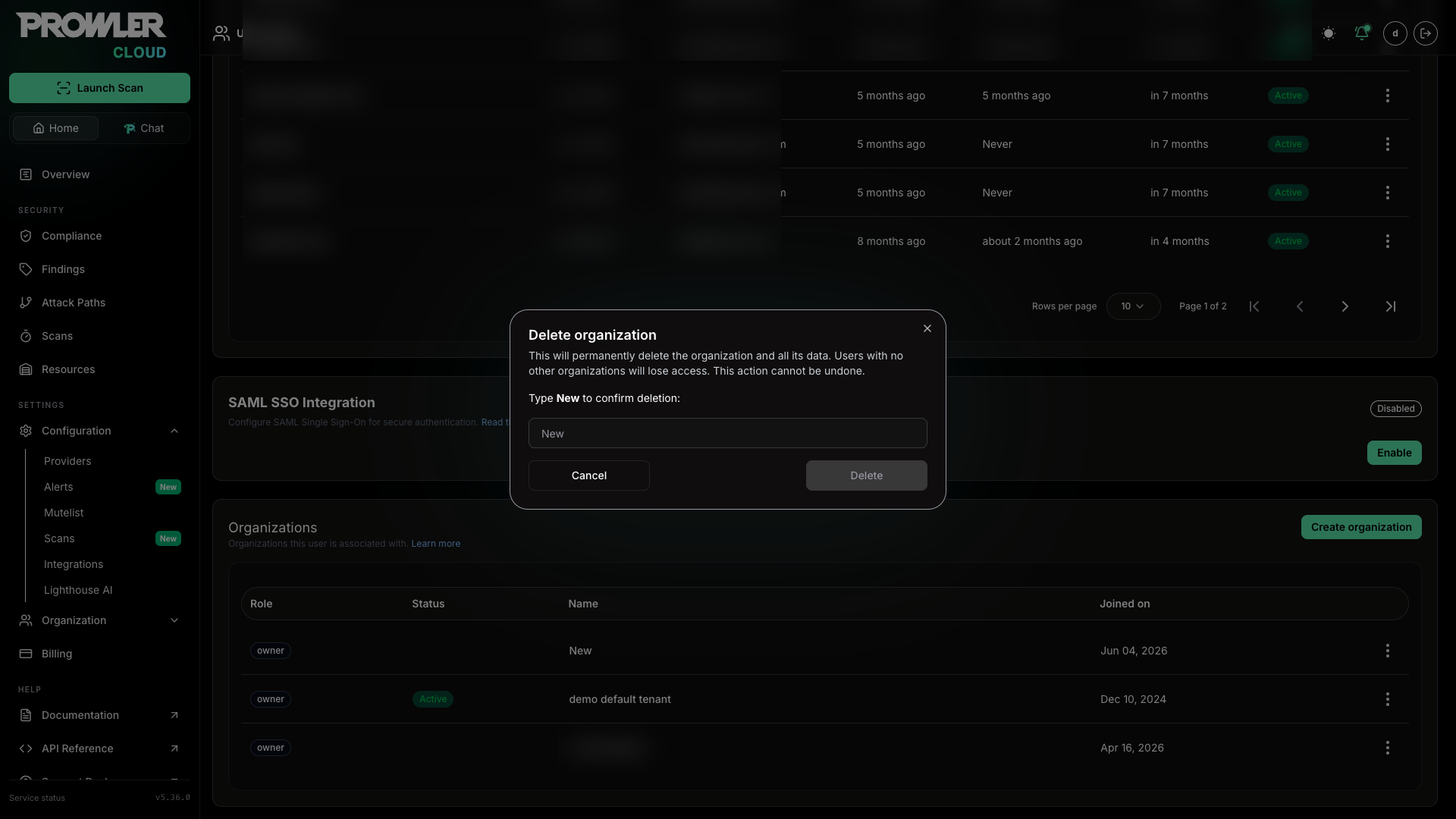Open Mutelist configuration
This screenshot has width=1456, height=819.
[x=64, y=513]
